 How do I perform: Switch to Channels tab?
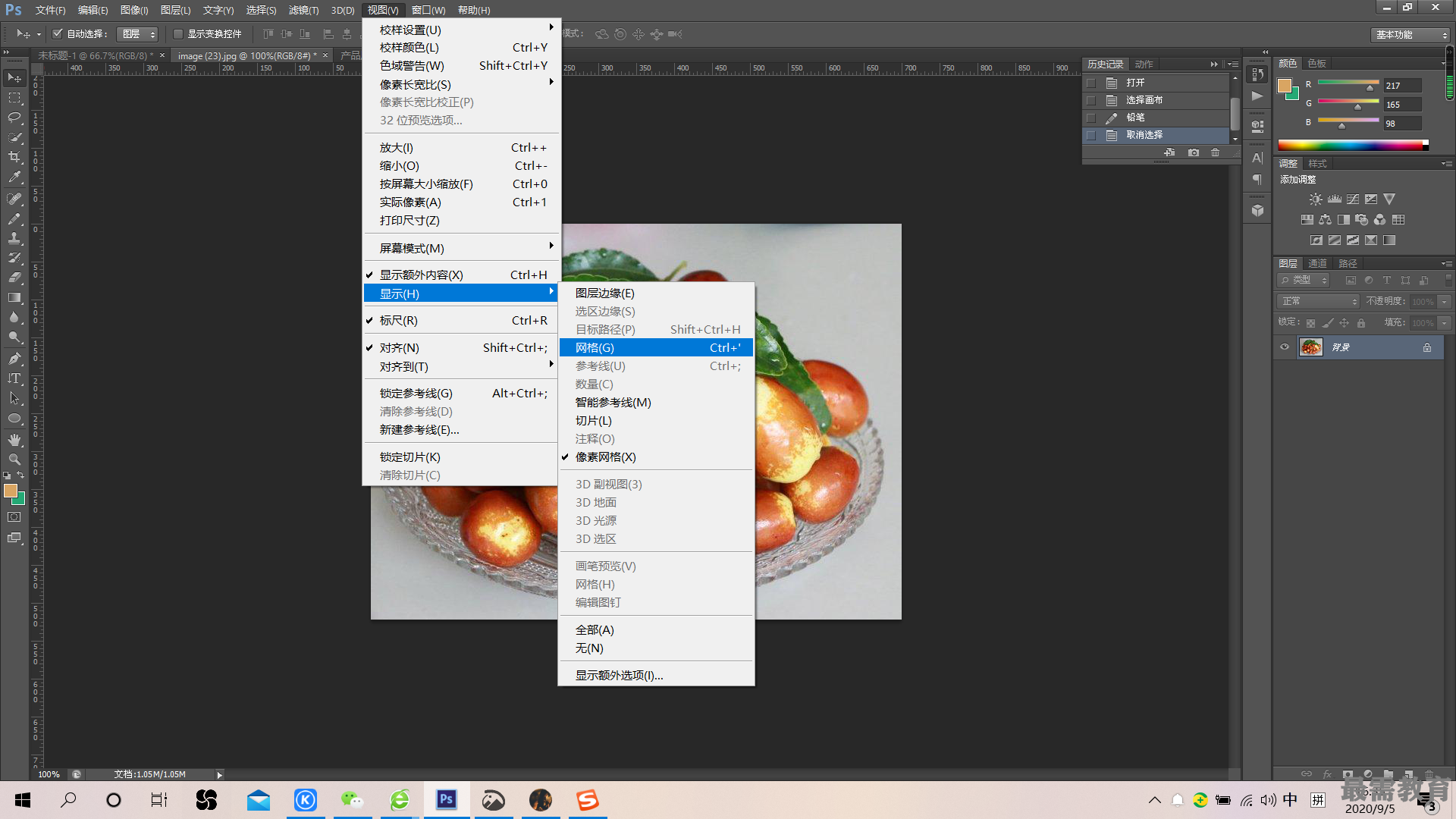[1318, 263]
